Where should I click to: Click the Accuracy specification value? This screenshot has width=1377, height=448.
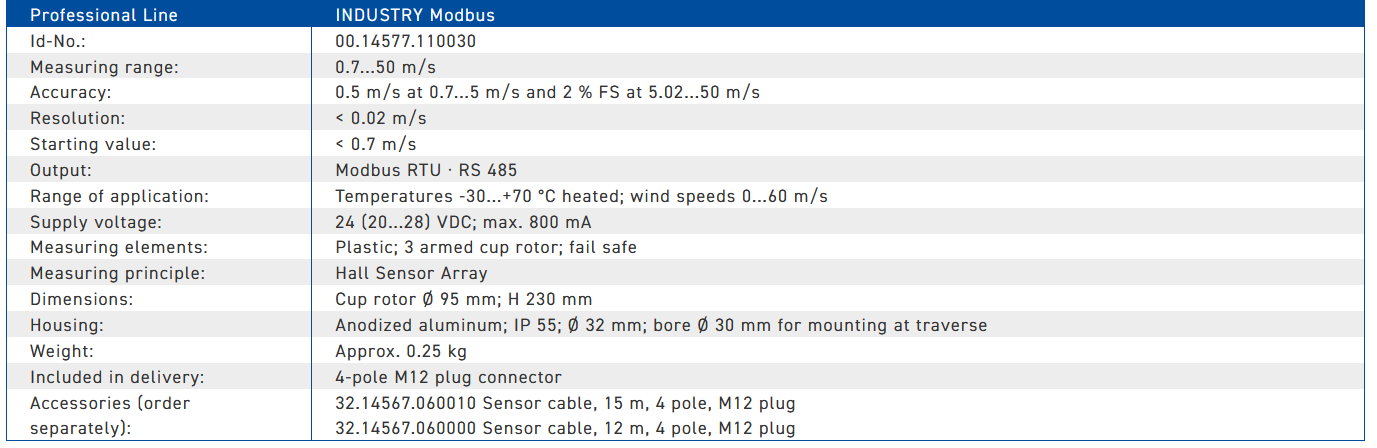click(x=548, y=93)
